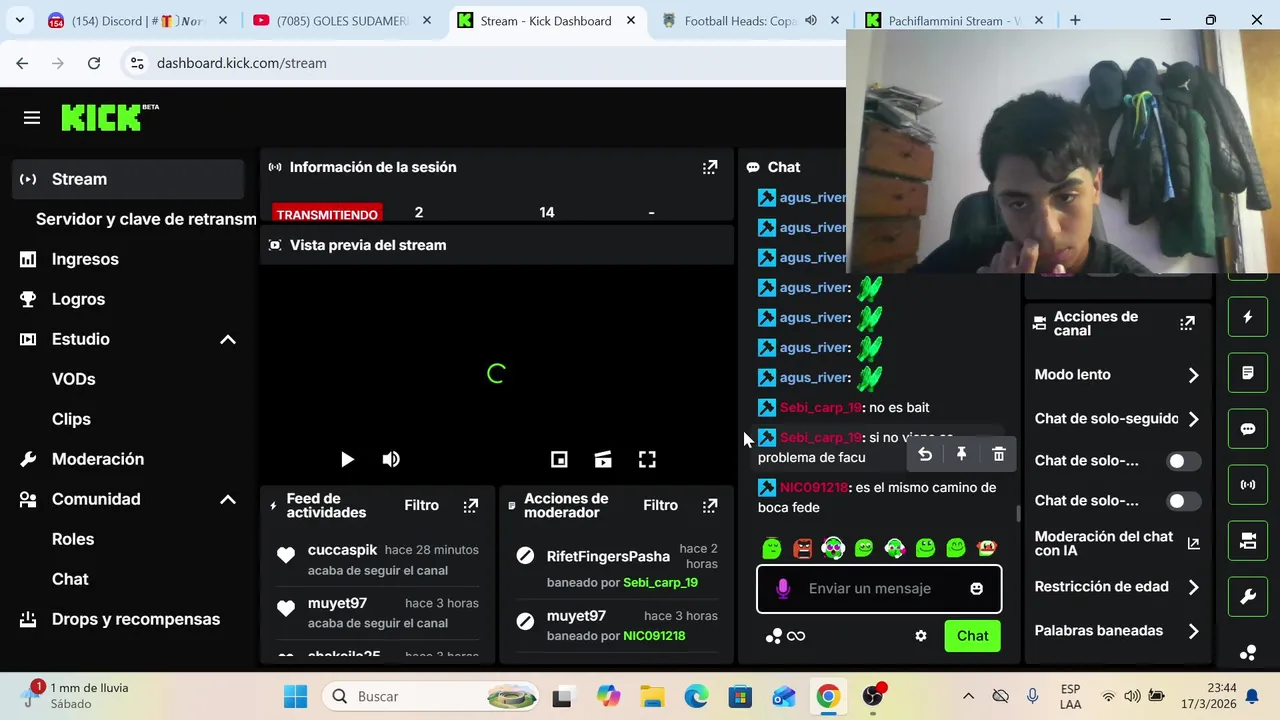Reply to the hovered Sebi_carp_19 message
The width and height of the screenshot is (1280, 720).
pyautogui.click(x=925, y=455)
